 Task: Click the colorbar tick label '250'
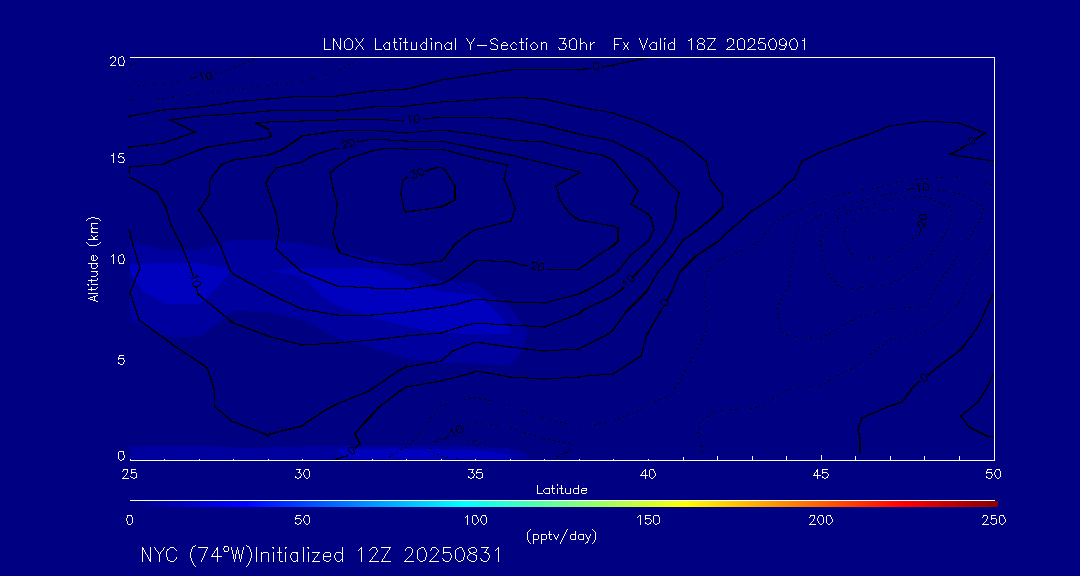pyautogui.click(x=993, y=520)
